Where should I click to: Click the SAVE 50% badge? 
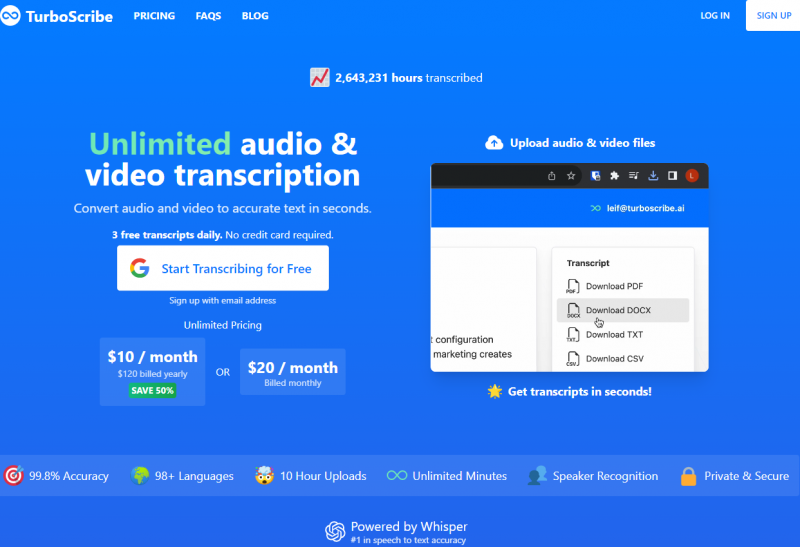pyautogui.click(x=152, y=390)
